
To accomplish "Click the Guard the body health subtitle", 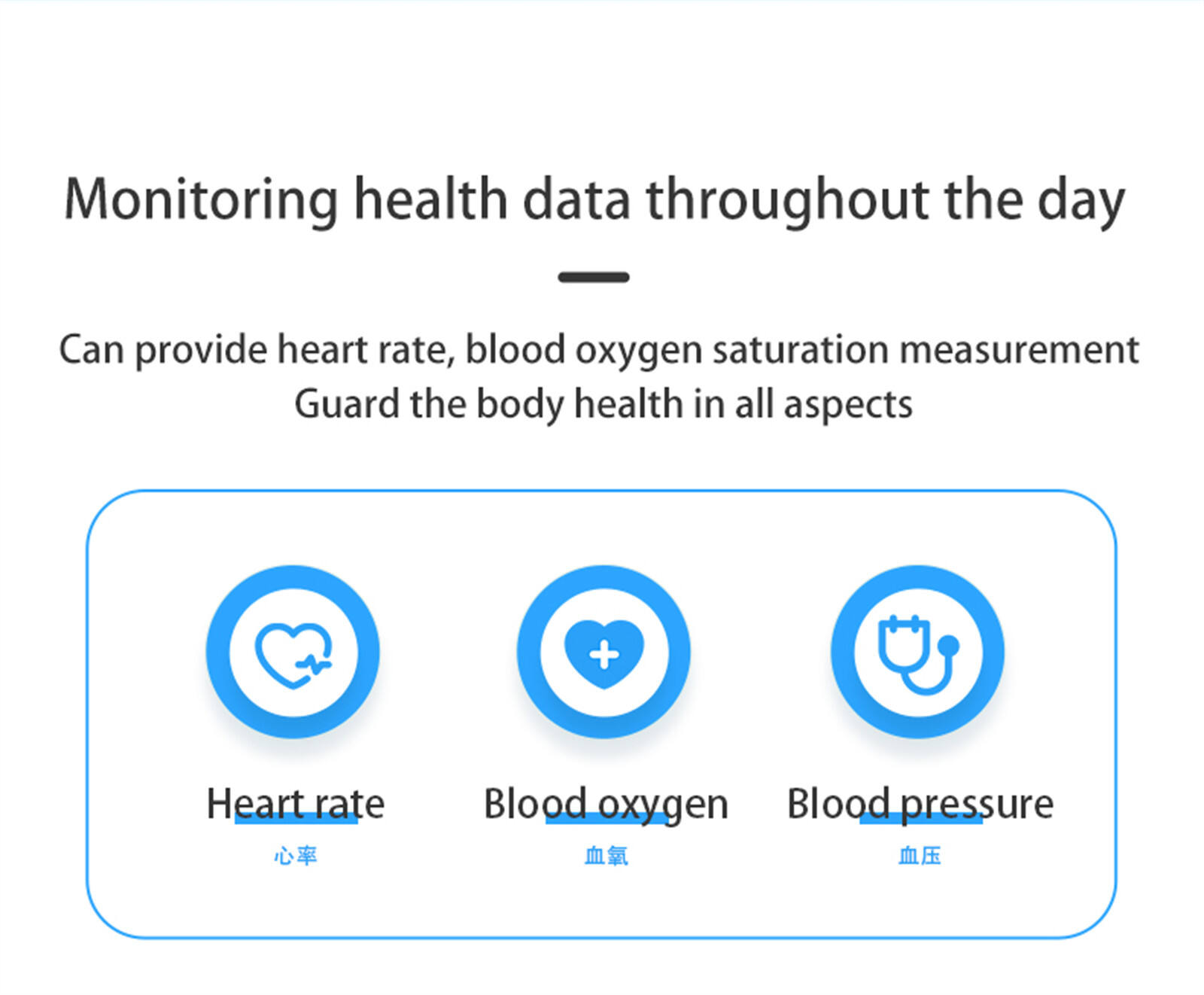I will point(603,405).
